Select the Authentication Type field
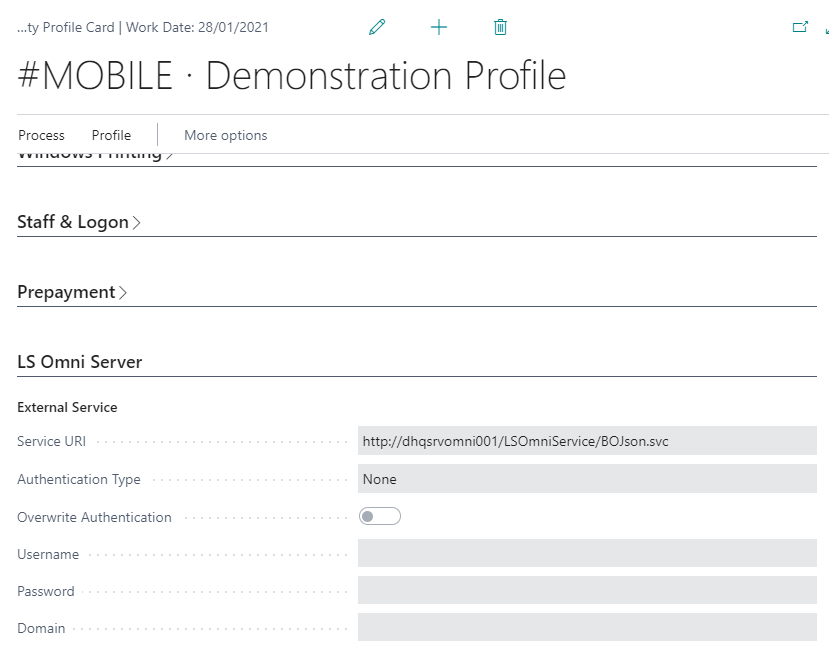Viewport: 829px width, 657px height. pos(587,479)
